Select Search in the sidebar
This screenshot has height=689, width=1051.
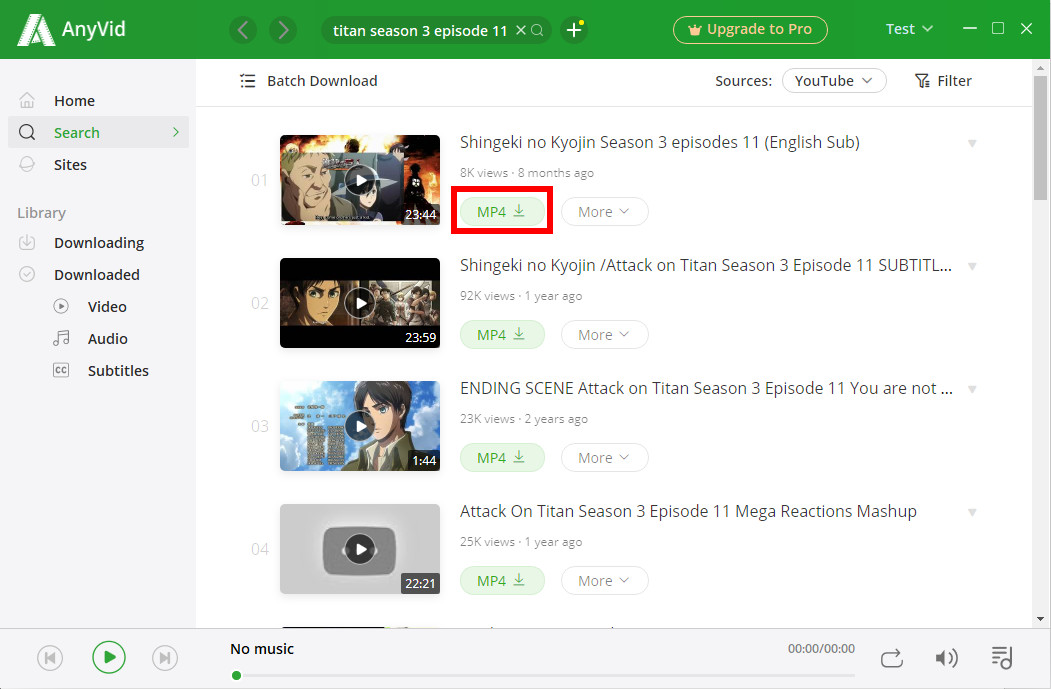click(99, 133)
